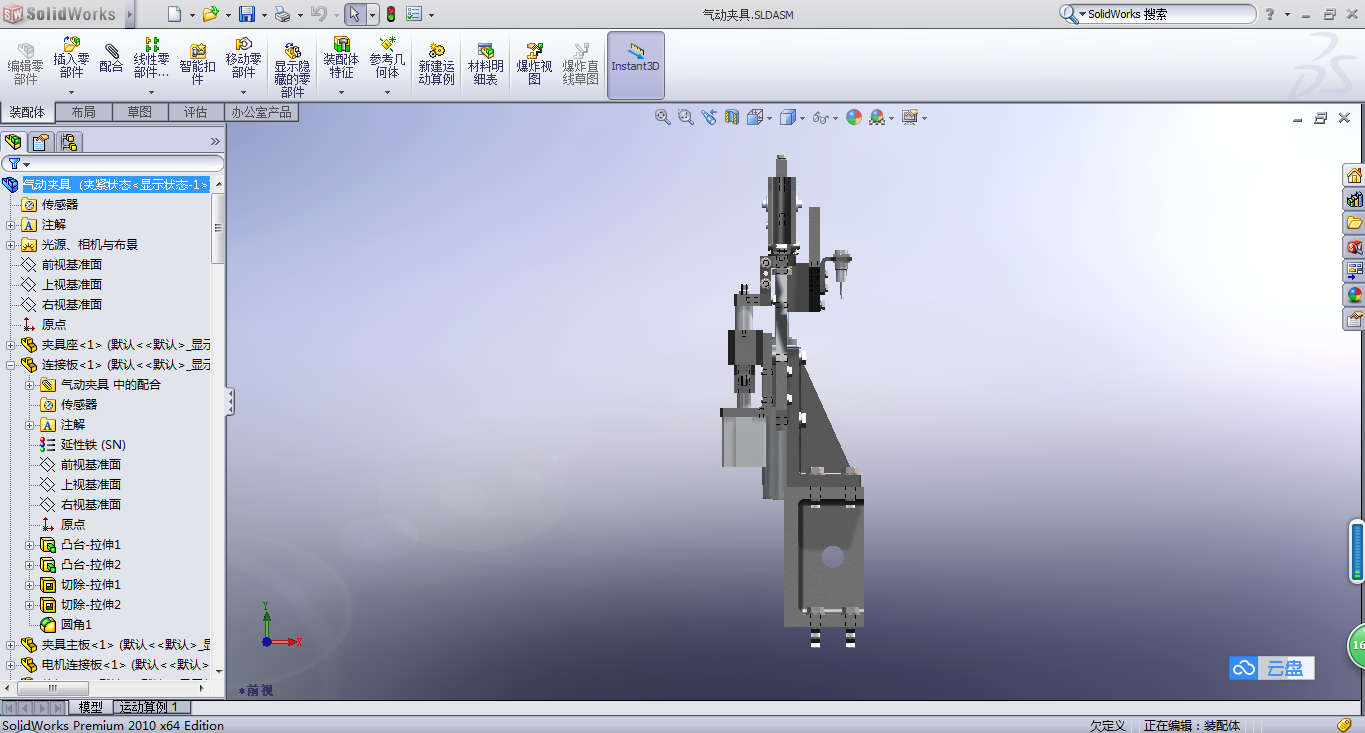This screenshot has width=1365, height=733.
Task: Switch to 评估 (Evaluate) tab
Action: click(196, 112)
